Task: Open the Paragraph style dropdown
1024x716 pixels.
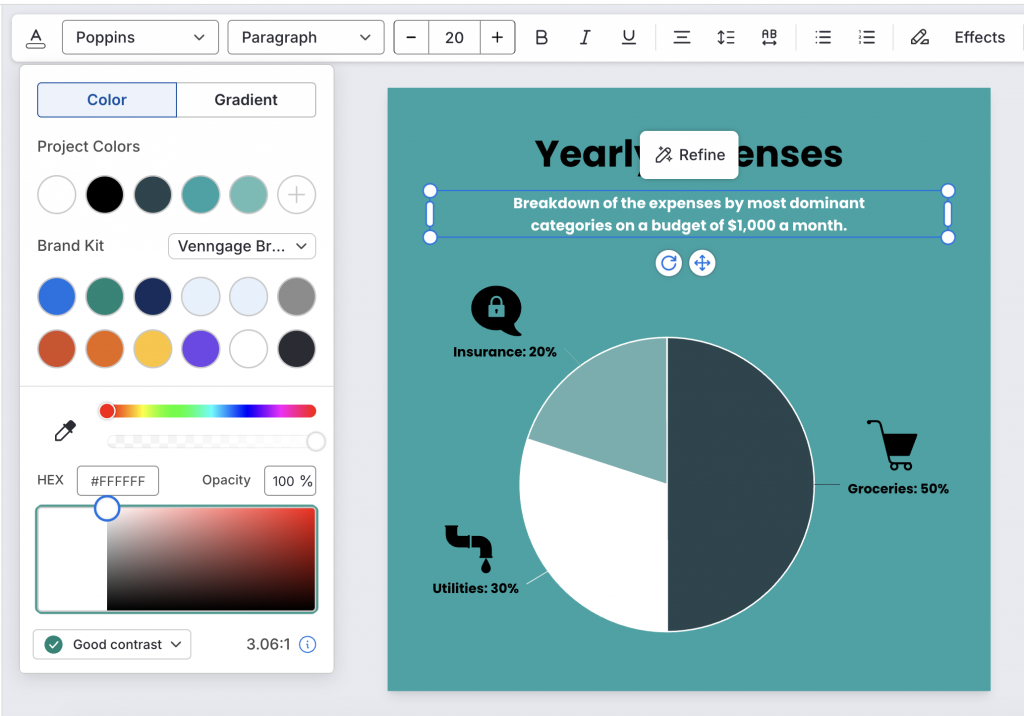Action: coord(306,37)
